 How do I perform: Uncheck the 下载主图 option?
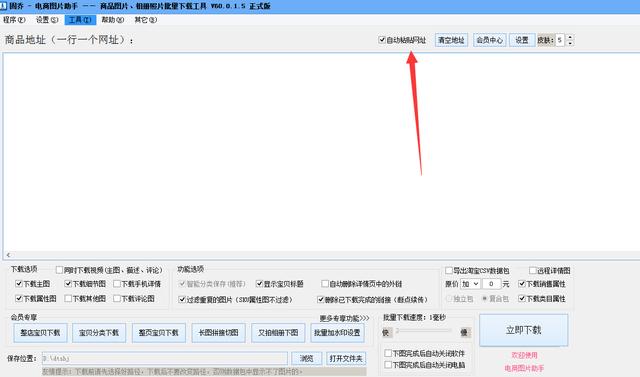pyautogui.click(x=19, y=284)
